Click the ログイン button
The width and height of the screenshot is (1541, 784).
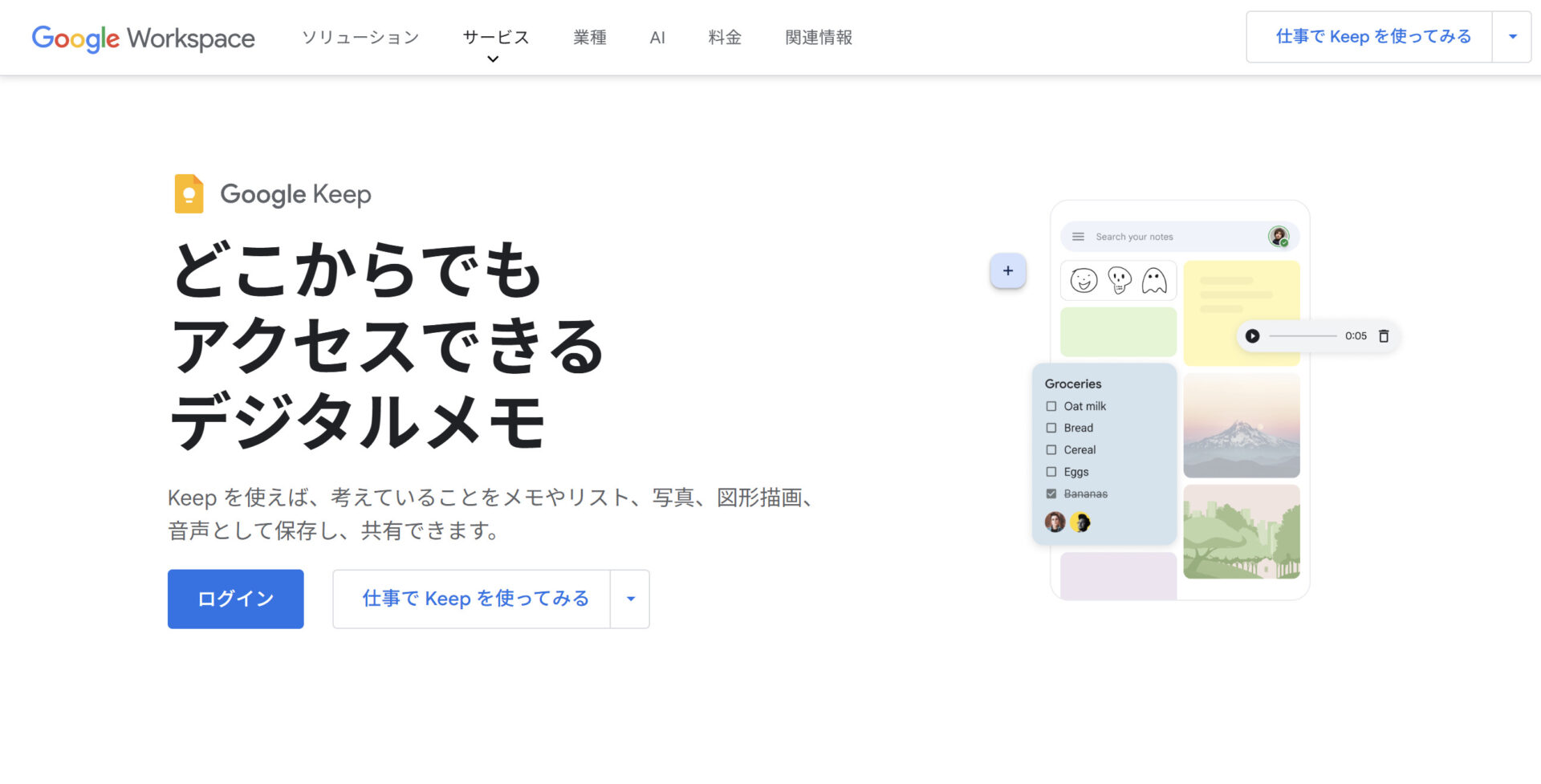tap(235, 599)
